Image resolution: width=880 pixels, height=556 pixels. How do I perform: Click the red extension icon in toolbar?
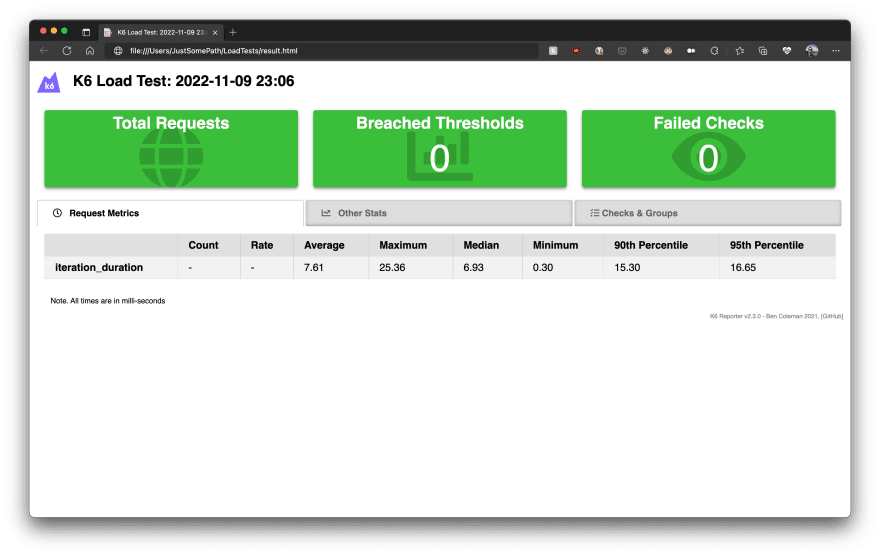tap(576, 50)
